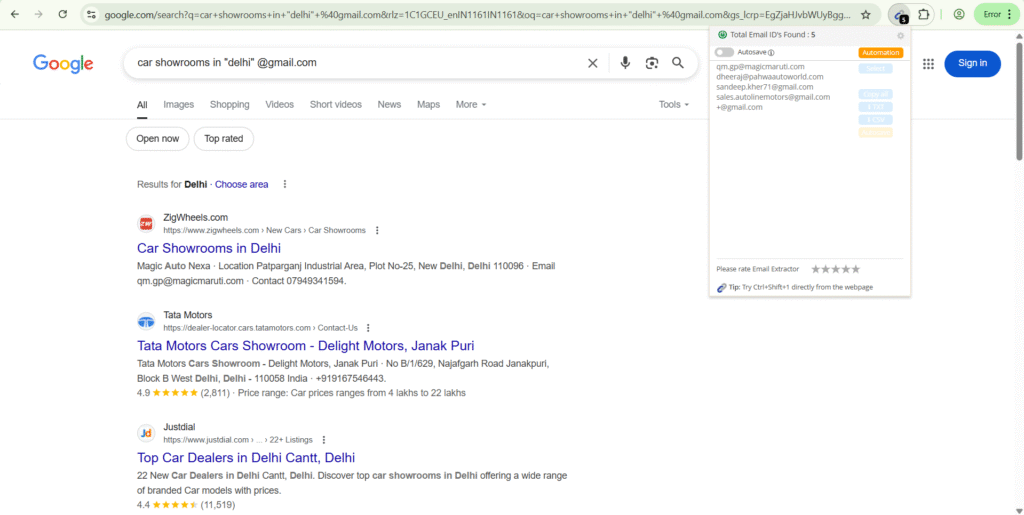1024x515 pixels.
Task: Export emails with the CSV button
Action: (x=875, y=120)
